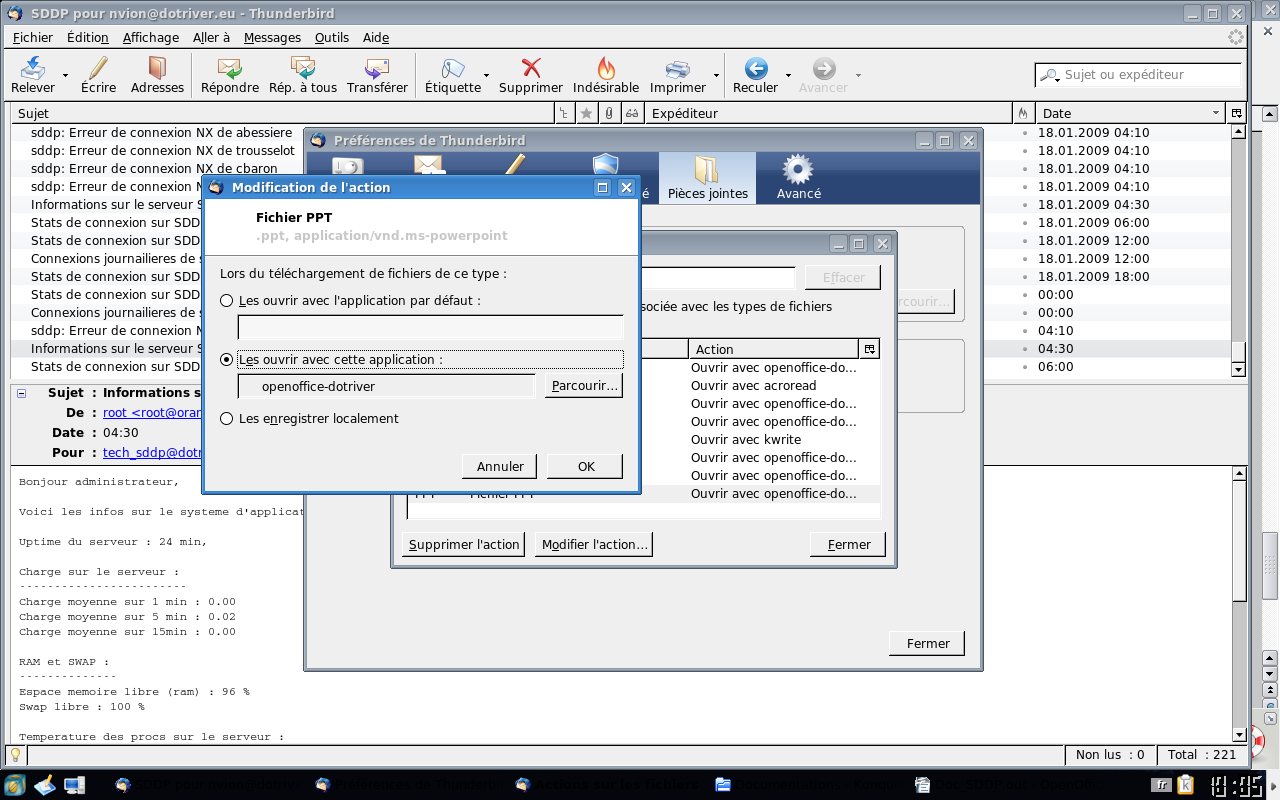Screen dimensions: 1280x800
Task: Click the Imprimer printer icon
Action: (x=678, y=69)
